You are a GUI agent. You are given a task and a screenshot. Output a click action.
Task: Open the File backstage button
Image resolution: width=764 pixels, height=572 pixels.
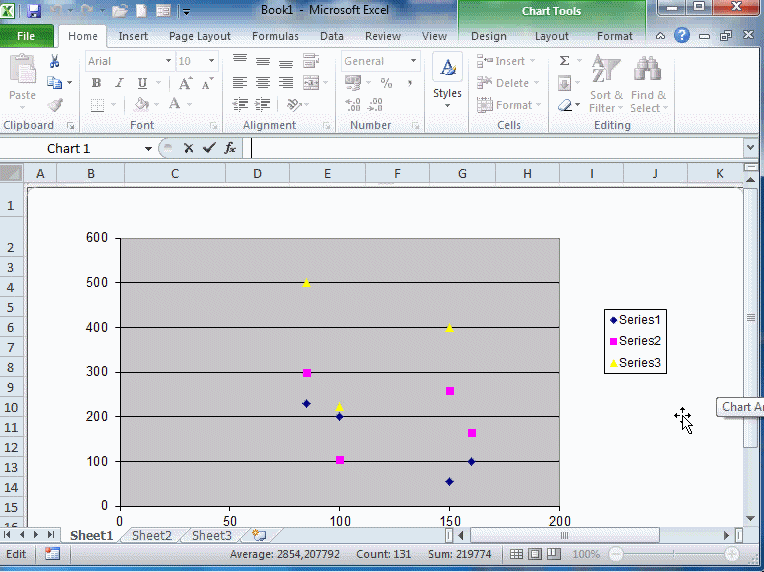click(26, 36)
